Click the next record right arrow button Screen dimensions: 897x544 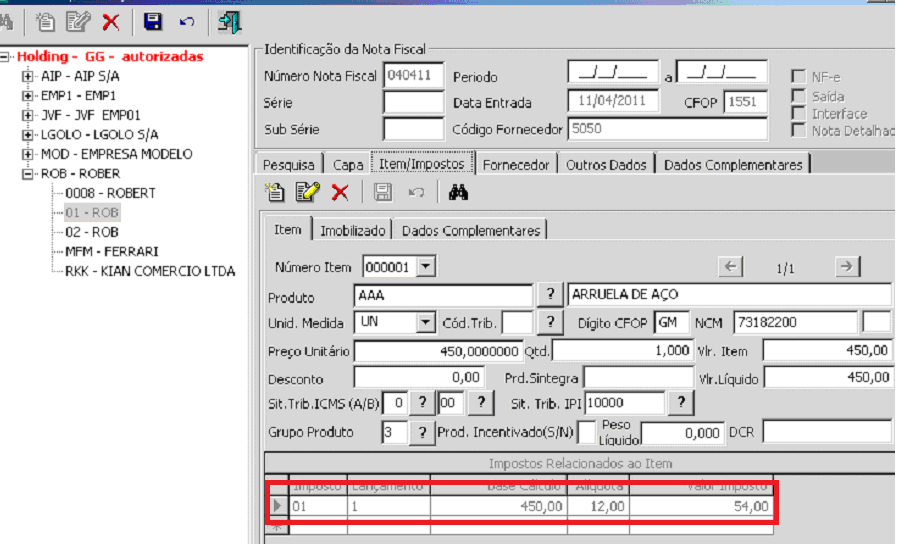[x=846, y=266]
